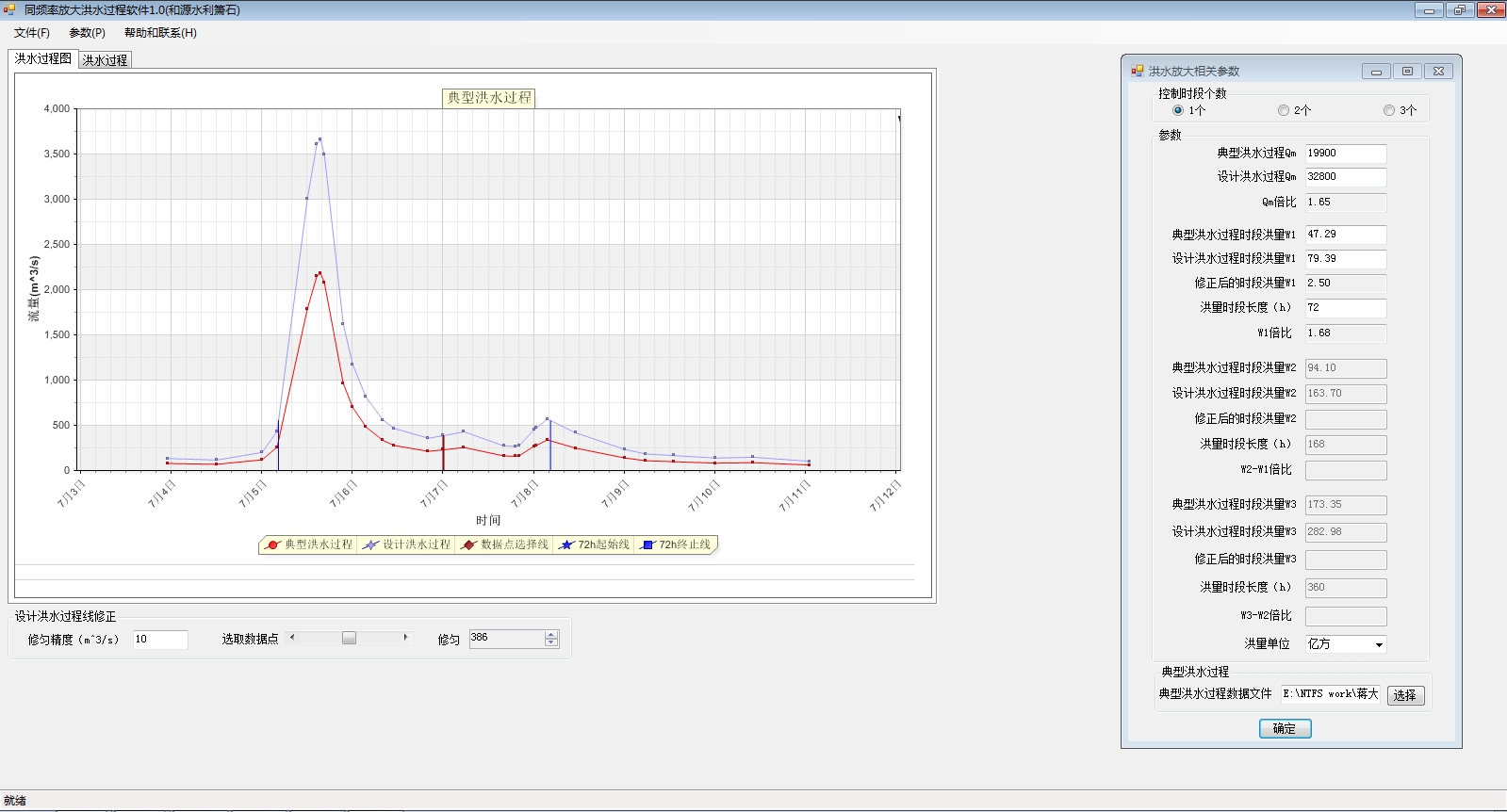Viewport: 1507px width, 812px height.
Task: Click the 就绪 status bar text
Action: click(15, 801)
